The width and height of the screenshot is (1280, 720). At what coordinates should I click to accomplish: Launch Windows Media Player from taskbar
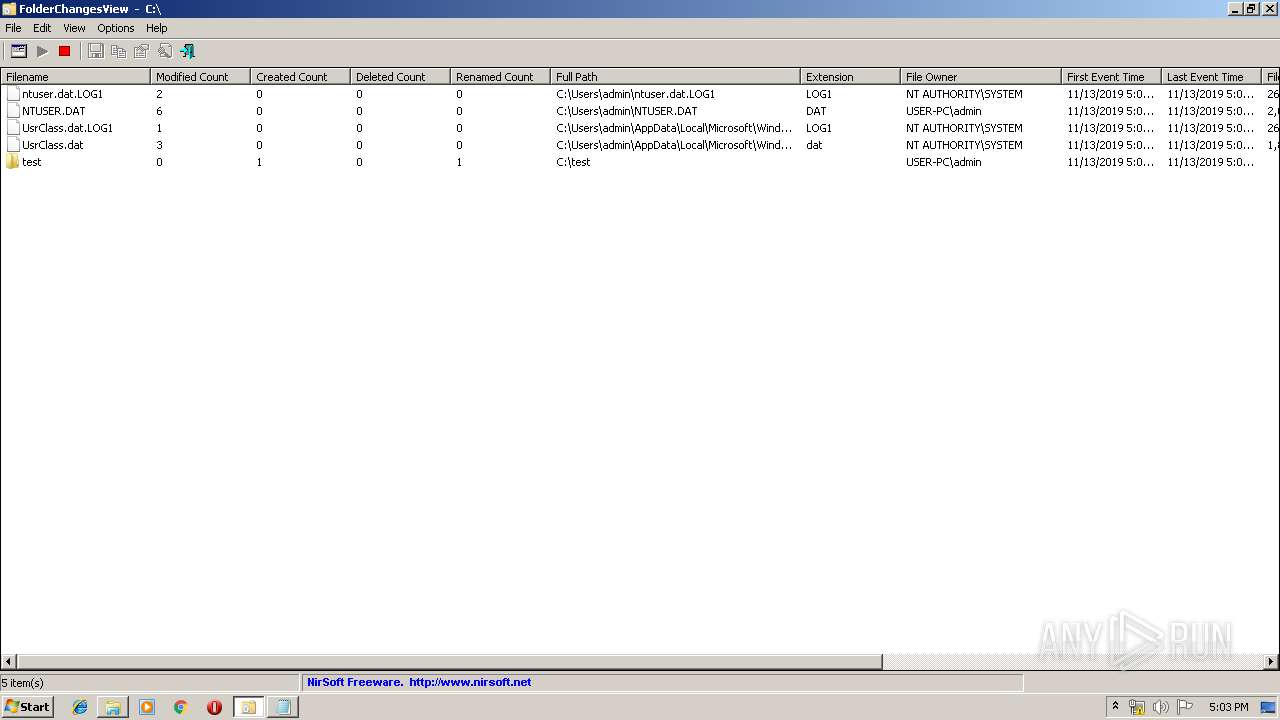coord(147,707)
